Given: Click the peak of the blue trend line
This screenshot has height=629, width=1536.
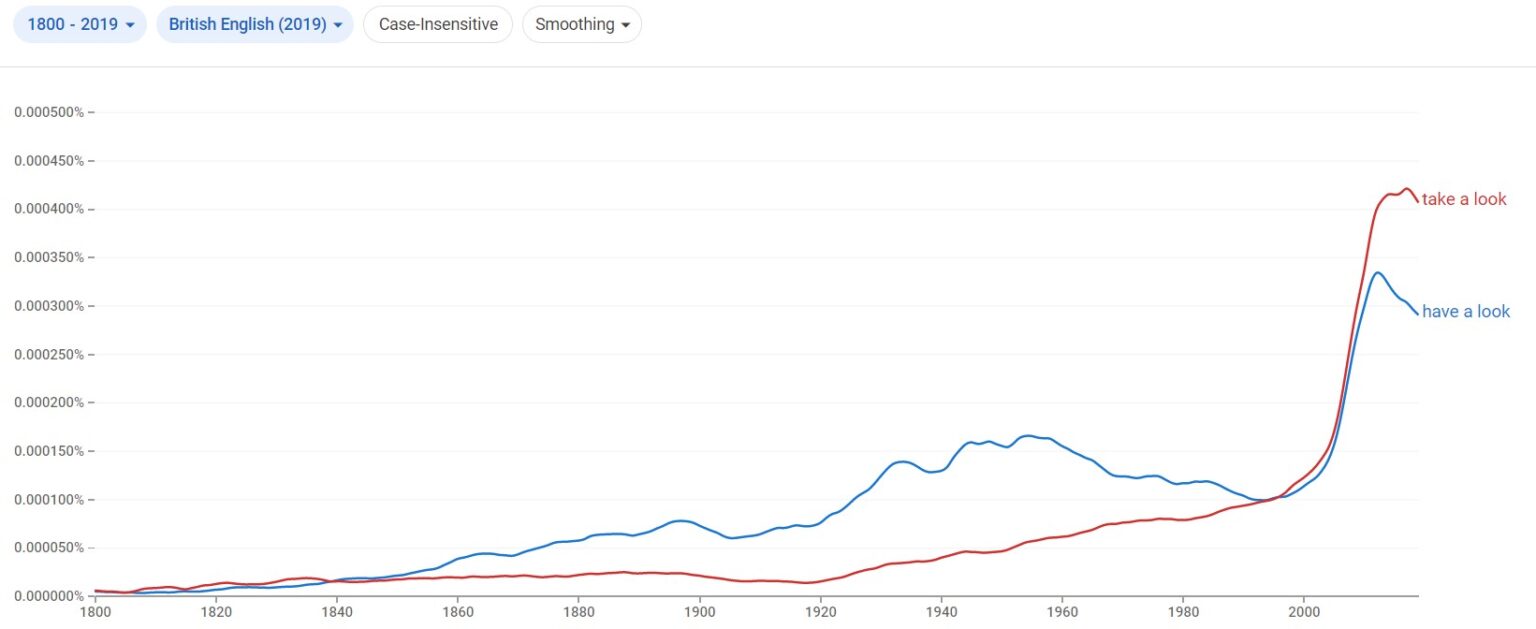Looking at the screenshot, I should 1378,272.
